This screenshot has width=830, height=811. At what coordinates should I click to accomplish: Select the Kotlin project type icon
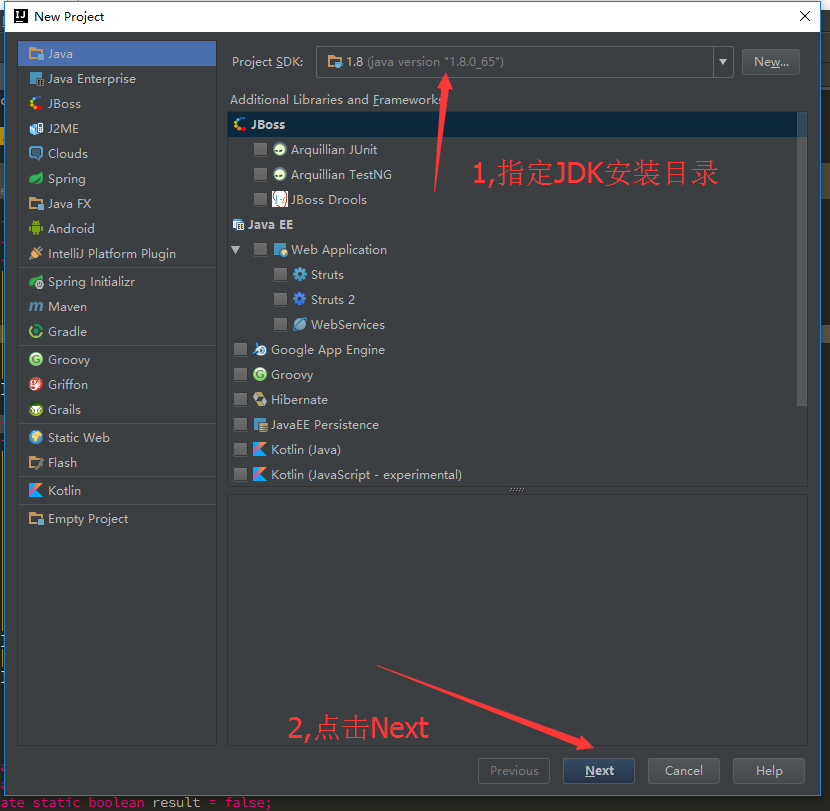point(36,490)
